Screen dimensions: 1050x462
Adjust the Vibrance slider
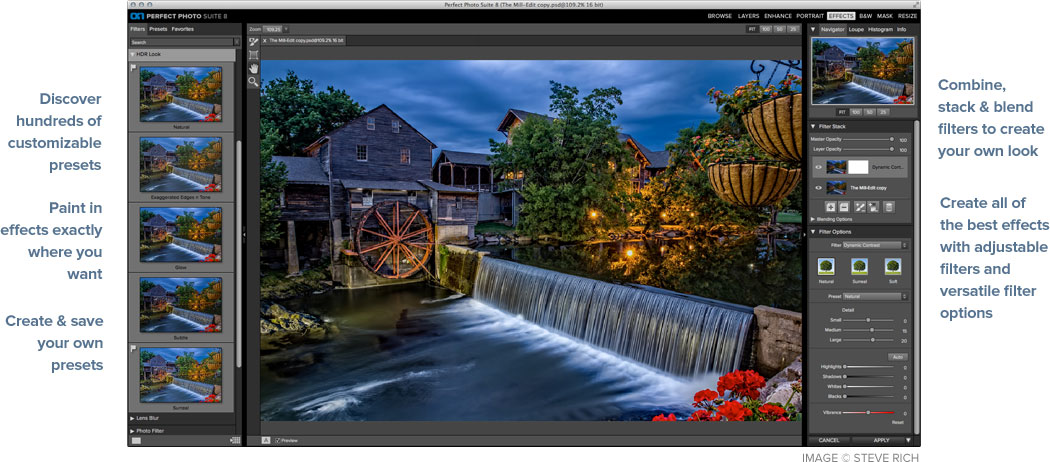coord(868,413)
